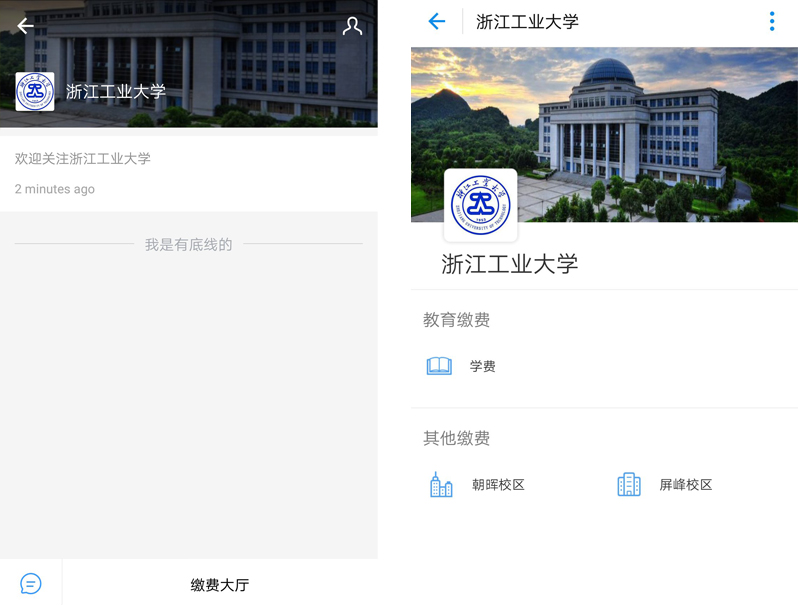The width and height of the screenshot is (798, 605).
Task: Tap the large university logo over the banner
Action: click(480, 205)
